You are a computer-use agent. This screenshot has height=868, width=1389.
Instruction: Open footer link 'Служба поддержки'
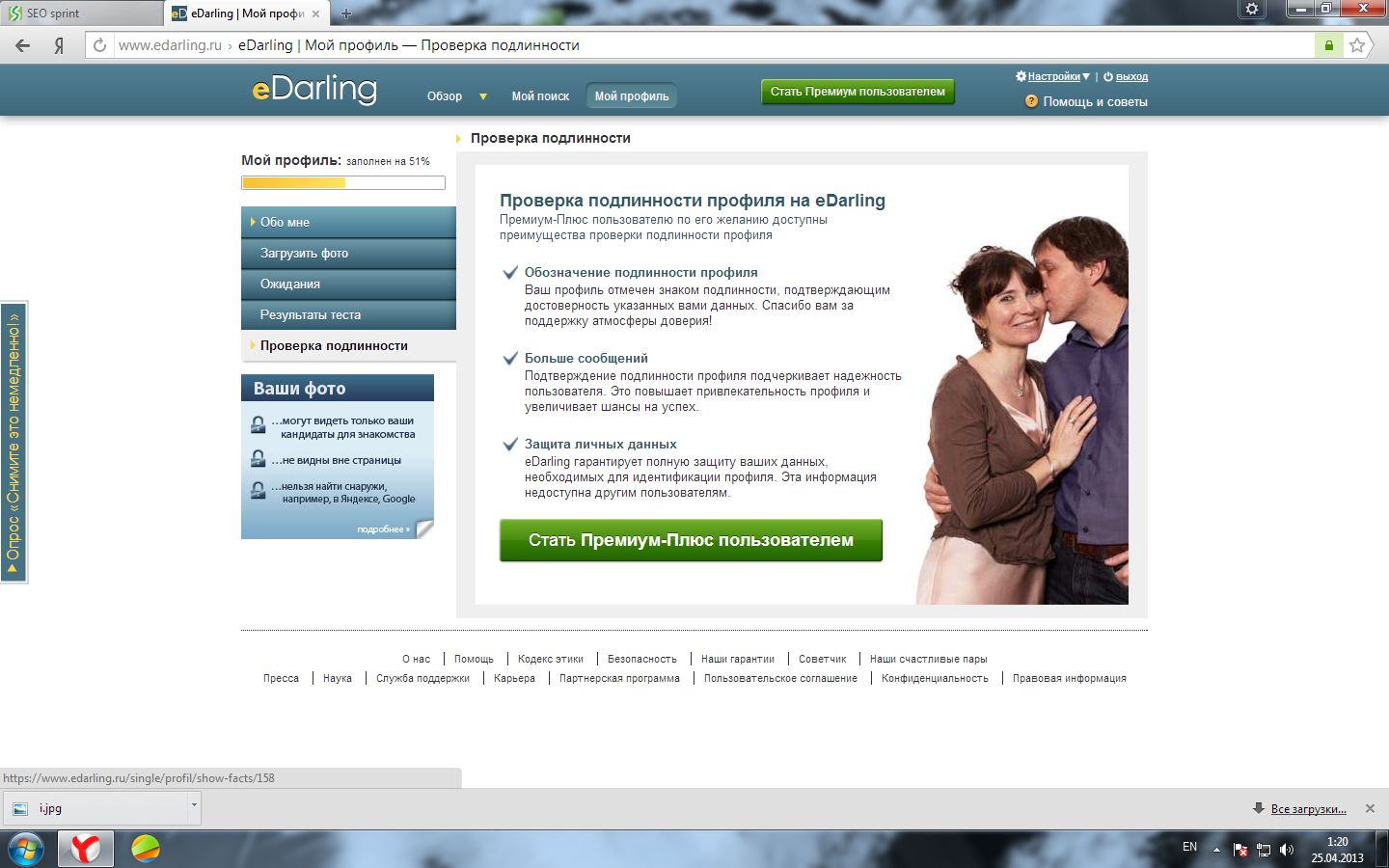(422, 678)
